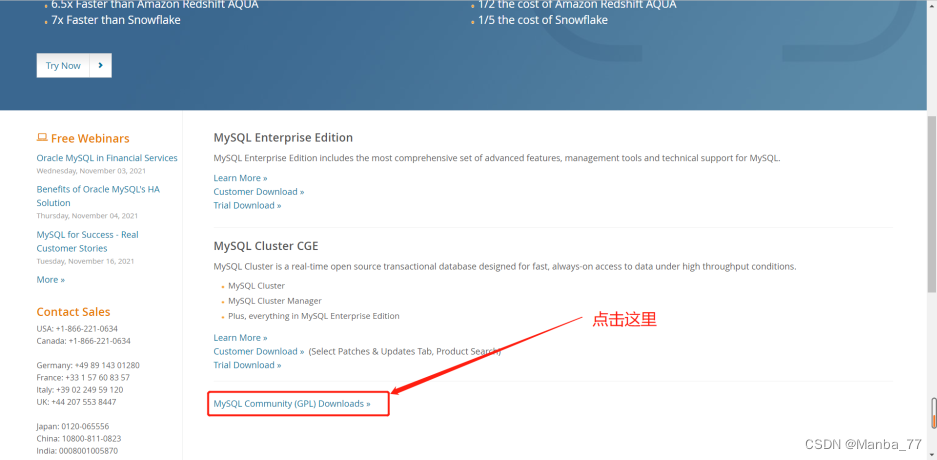Click the UK phone number +44 207 553 8447
Image resolution: width=937 pixels, height=460 pixels.
pos(84,402)
